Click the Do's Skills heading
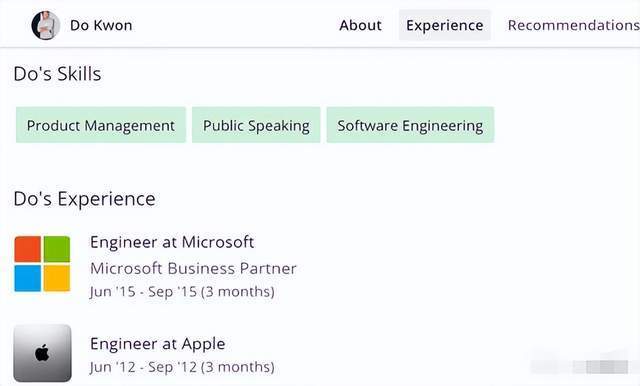Screen dimensions: 640x386 [57, 74]
